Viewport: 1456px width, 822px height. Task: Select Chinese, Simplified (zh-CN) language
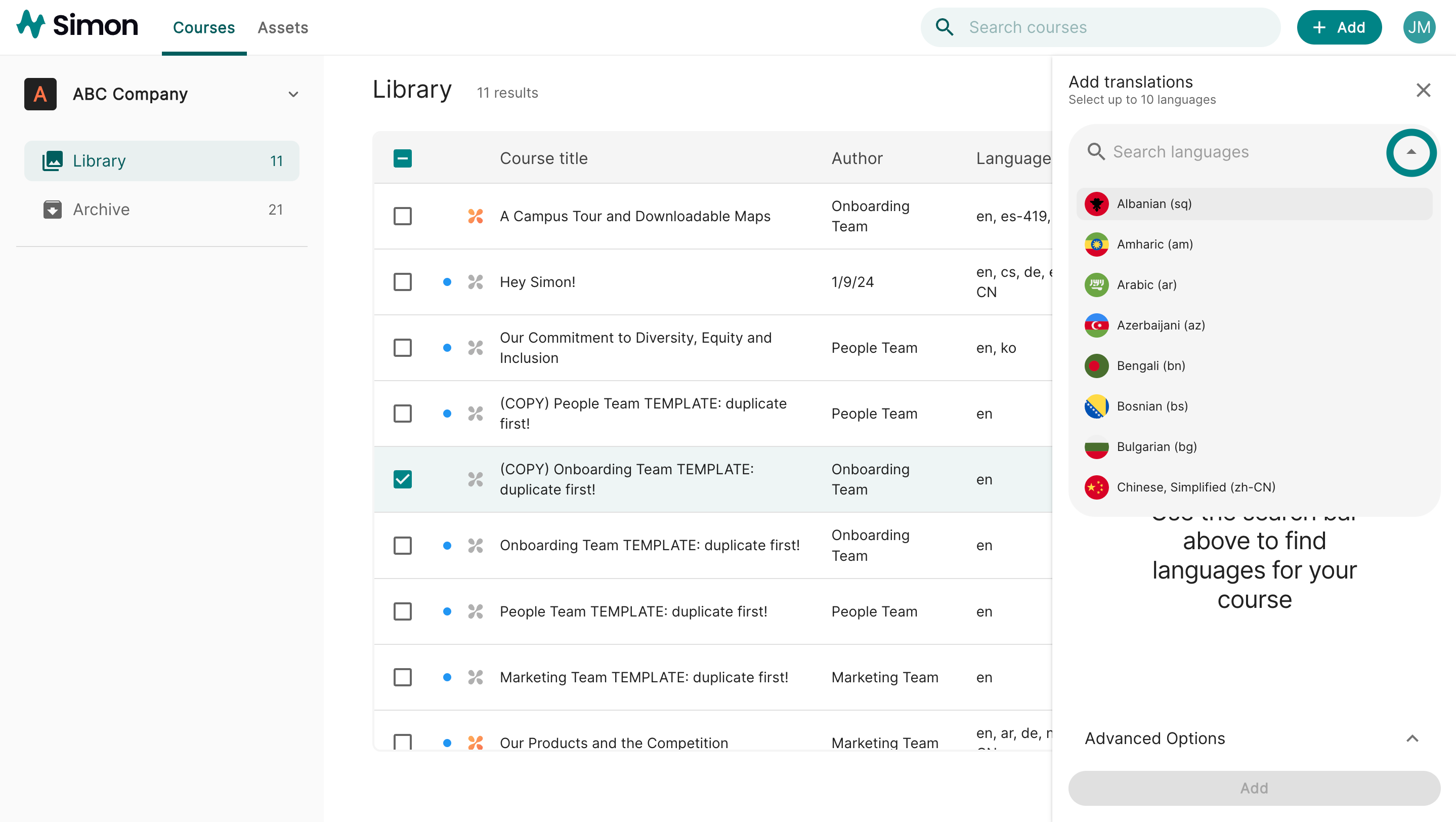pyautogui.click(x=1254, y=487)
